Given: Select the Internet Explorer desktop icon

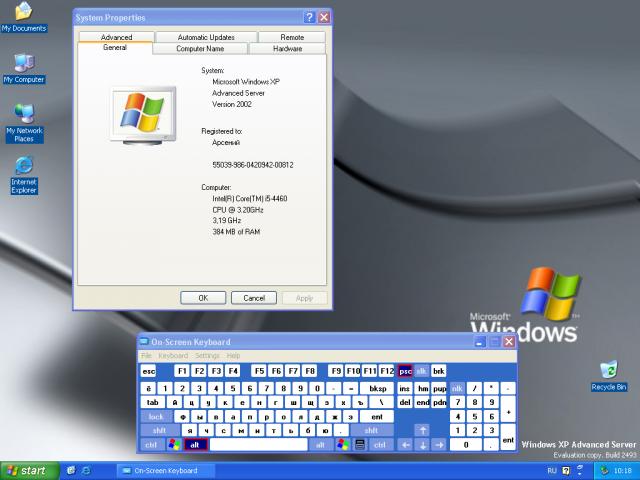Looking at the screenshot, I should pyautogui.click(x=24, y=176).
